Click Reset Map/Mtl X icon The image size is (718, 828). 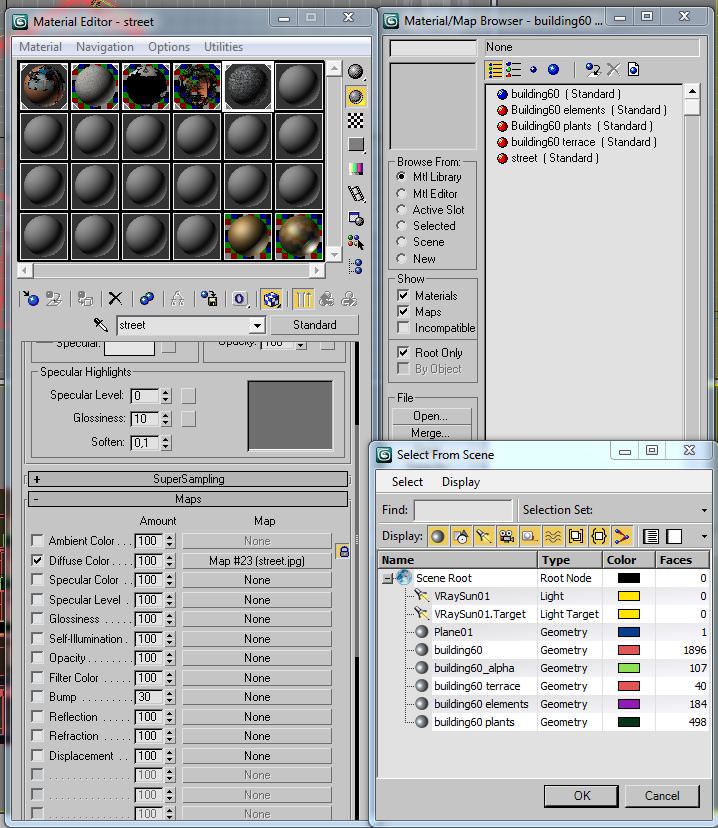point(115,299)
